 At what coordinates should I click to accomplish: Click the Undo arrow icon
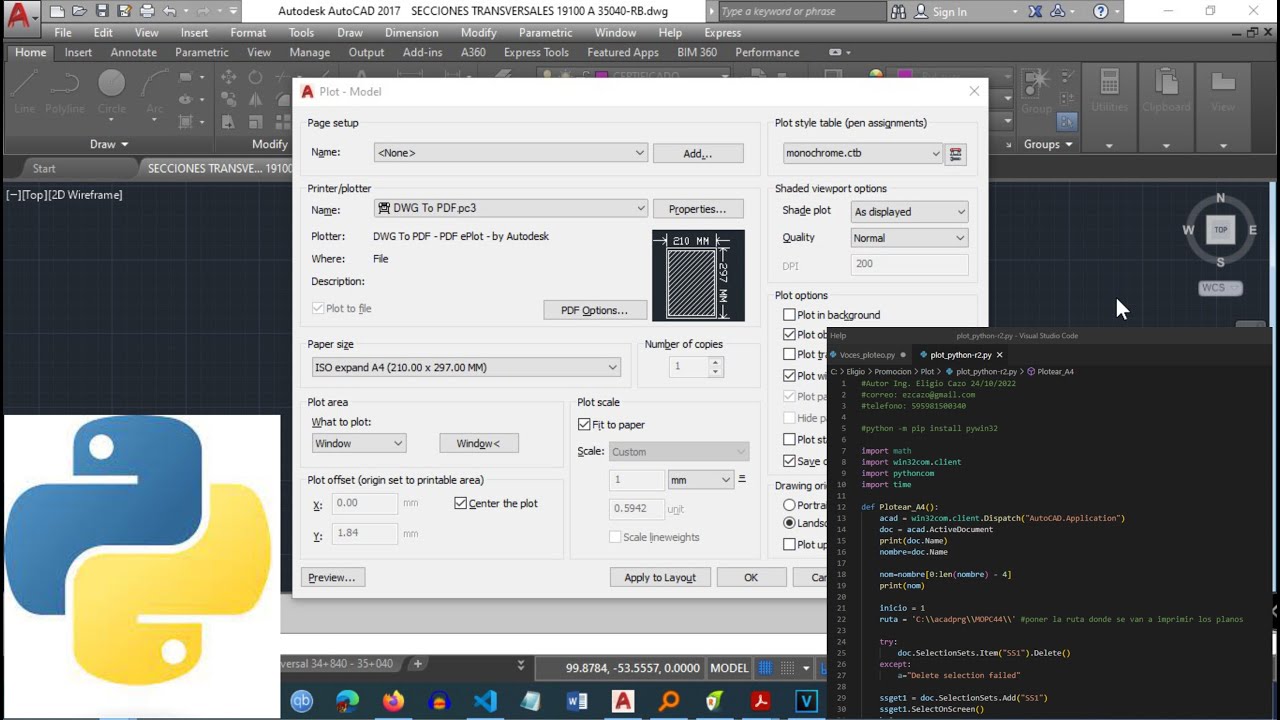tap(170, 12)
